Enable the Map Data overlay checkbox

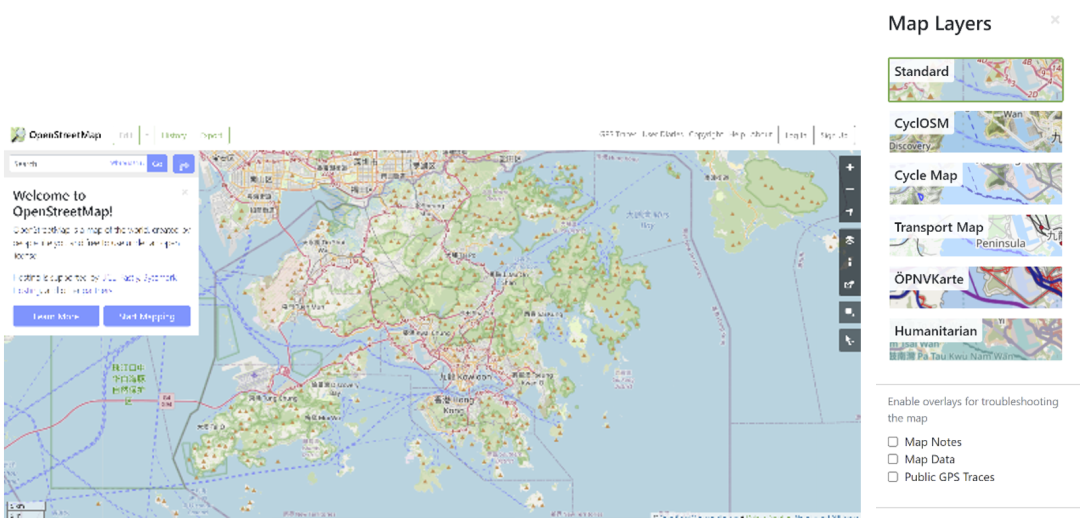pos(893,459)
